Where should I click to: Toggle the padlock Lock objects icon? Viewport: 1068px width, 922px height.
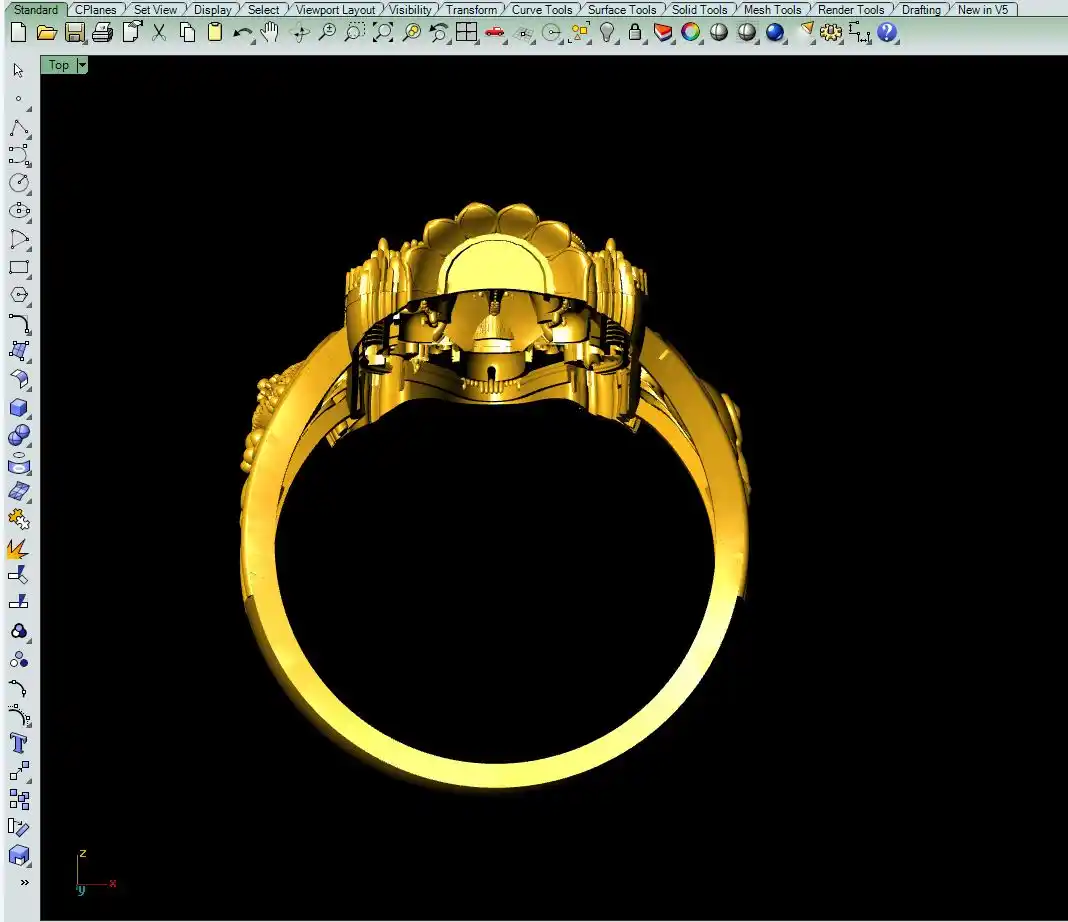coord(635,32)
